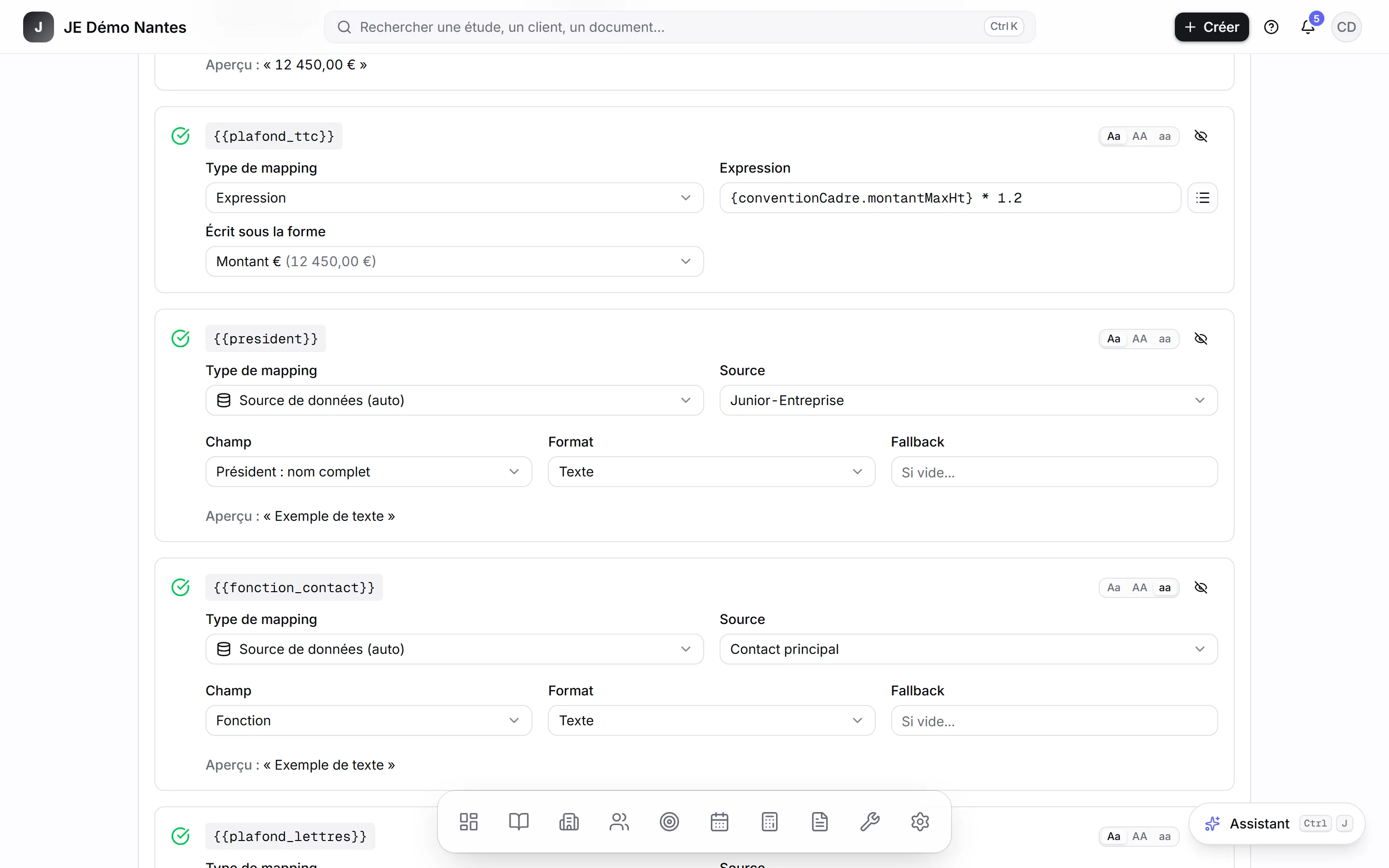Open the calendar icon in bottom dock

click(719, 822)
